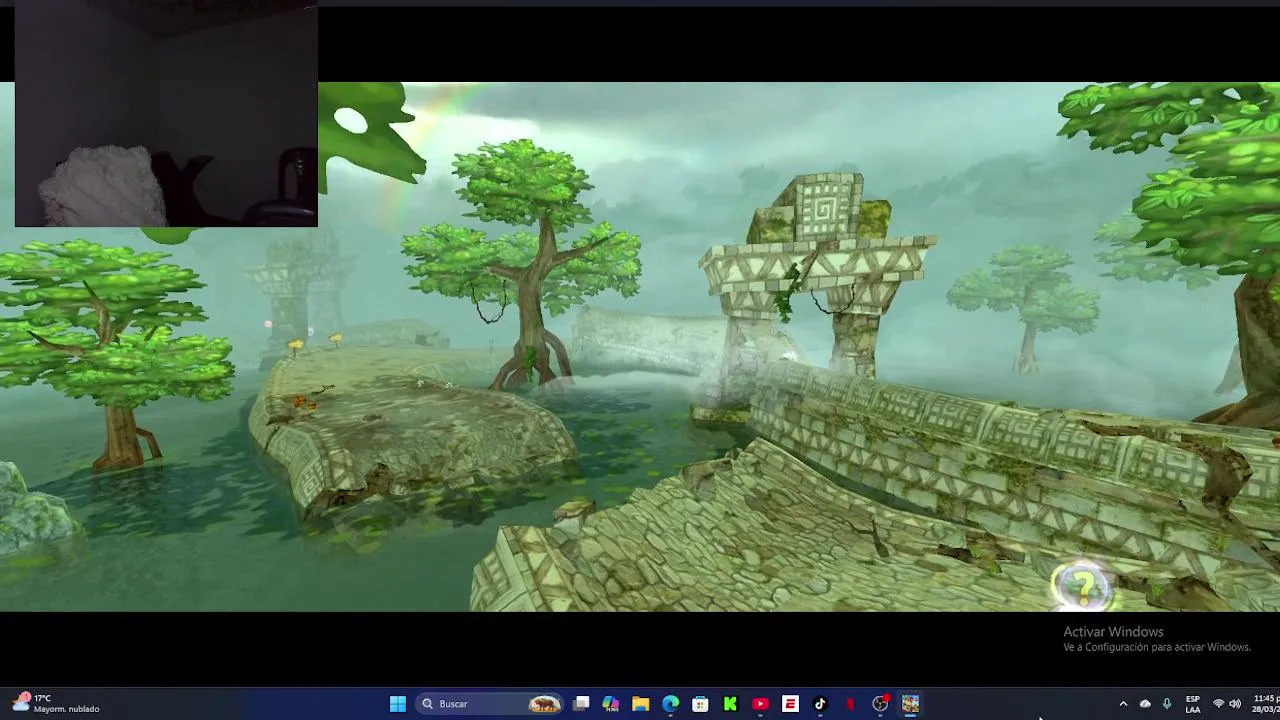Switch the ESP LAA input language
This screenshot has width=1280, height=720.
pyautogui.click(x=1193, y=704)
